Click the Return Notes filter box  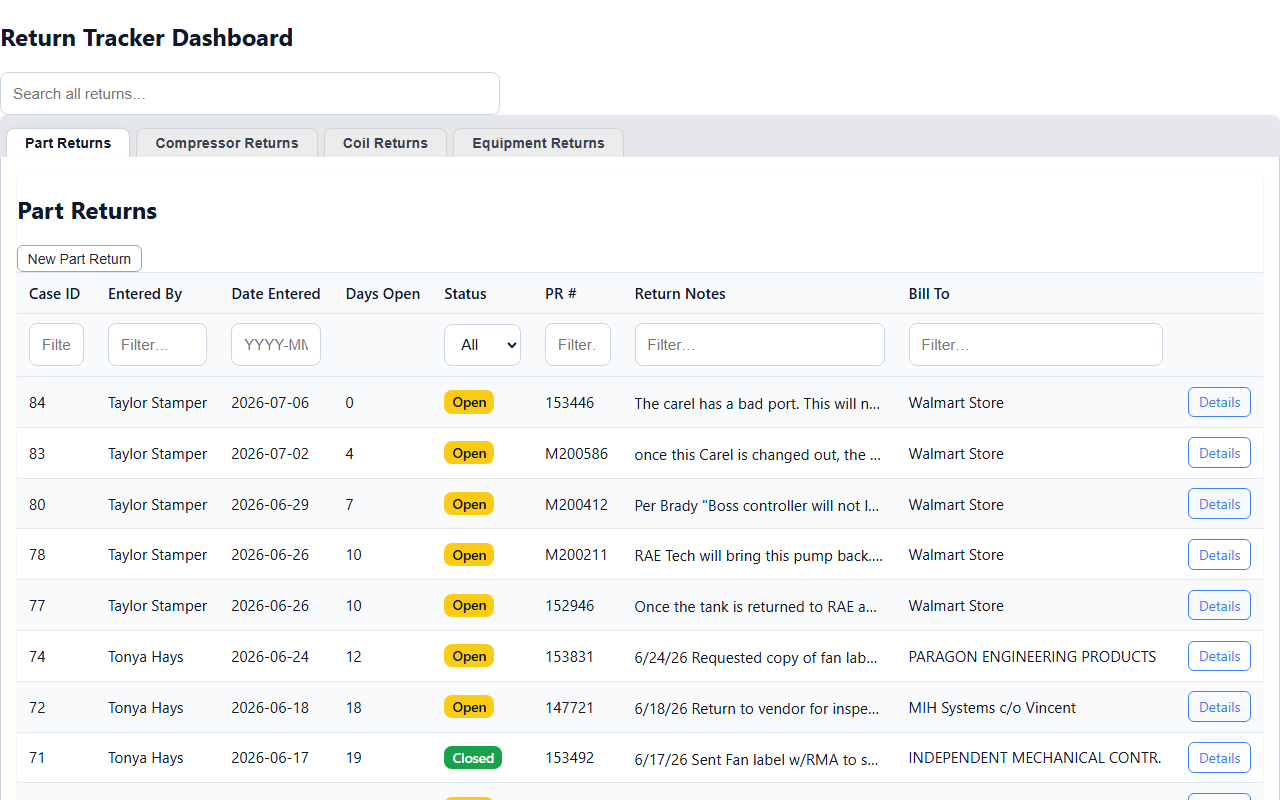click(759, 345)
